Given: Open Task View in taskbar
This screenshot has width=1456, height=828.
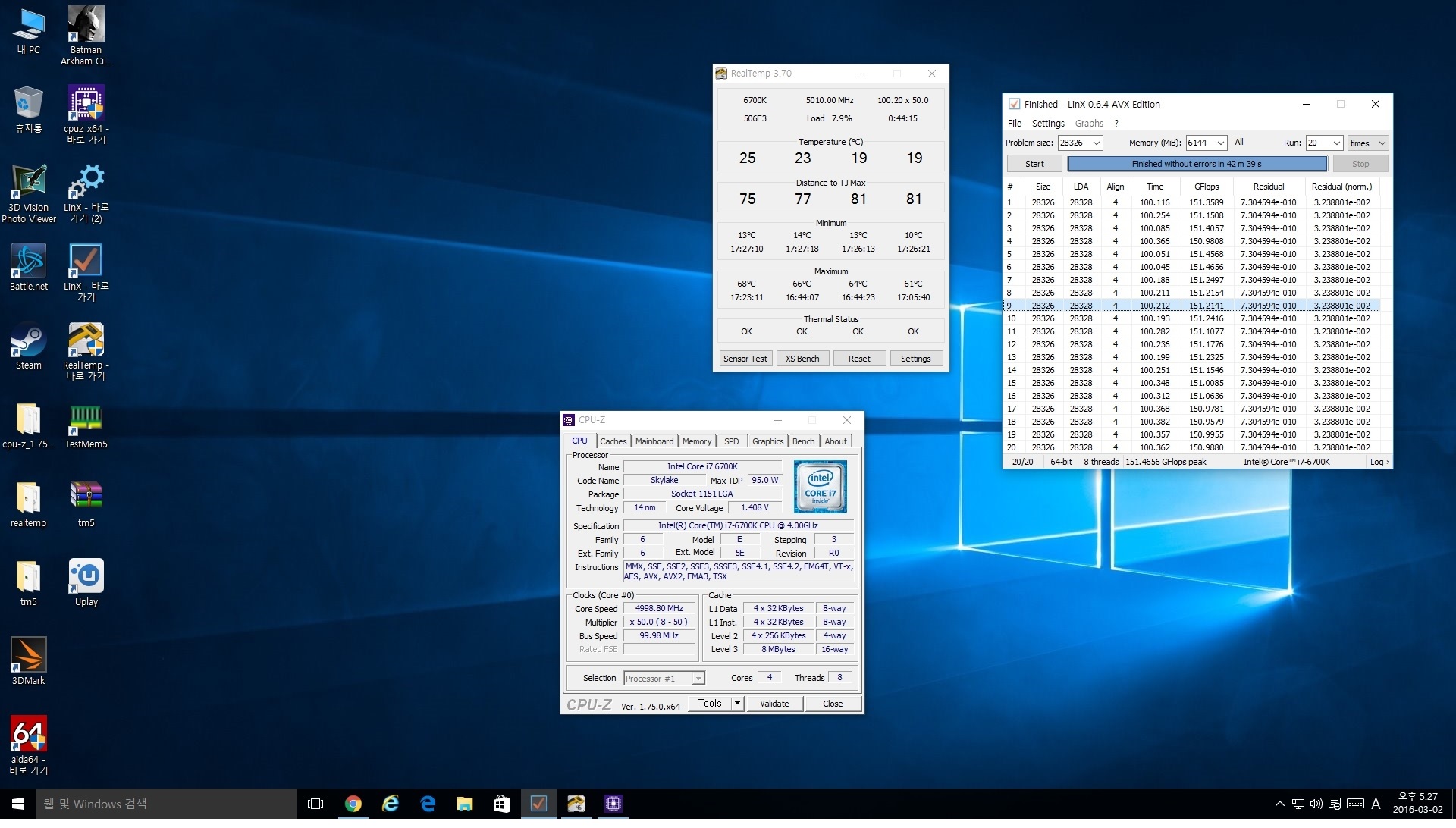Looking at the screenshot, I should coord(315,804).
